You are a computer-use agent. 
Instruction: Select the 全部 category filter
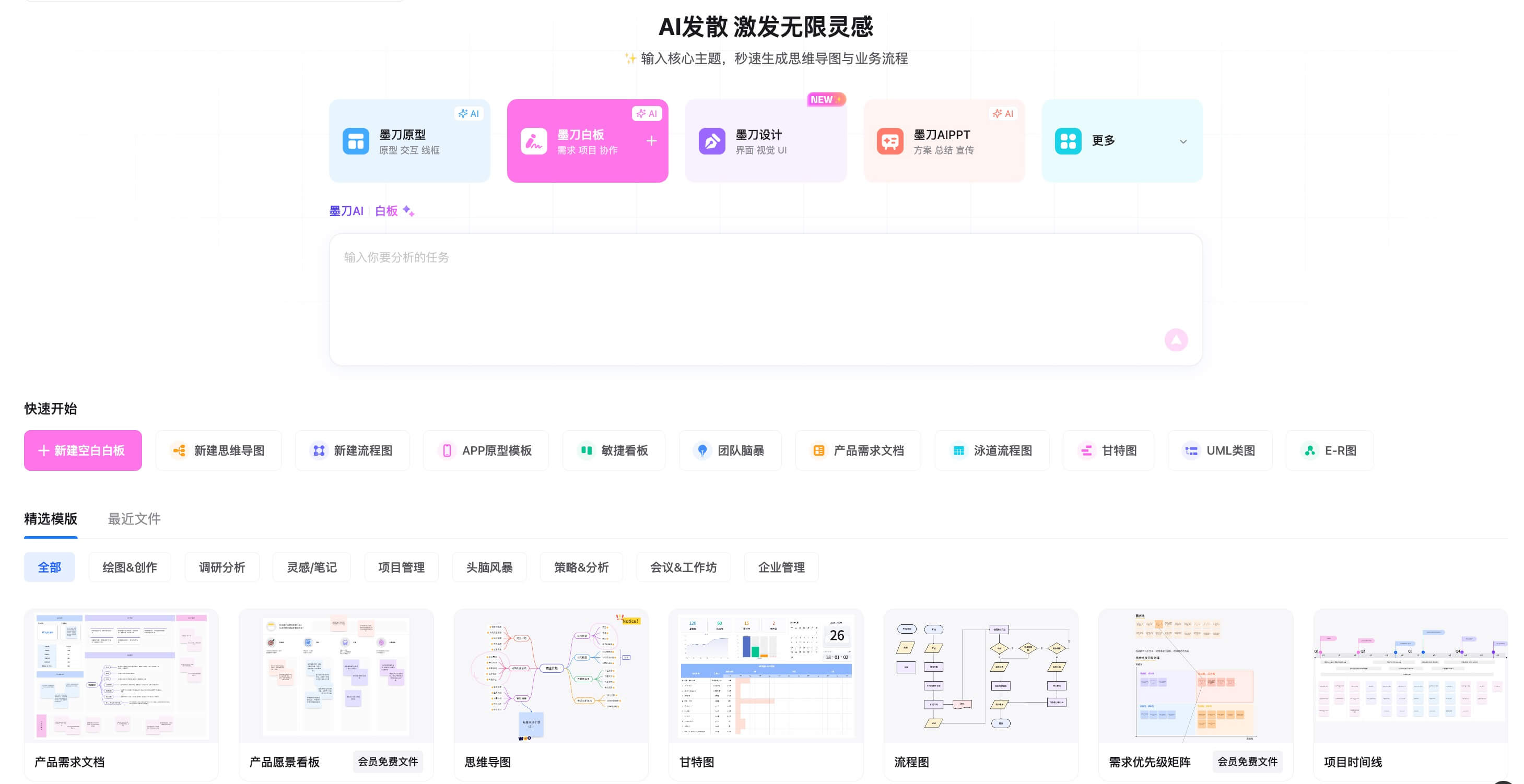[x=50, y=567]
